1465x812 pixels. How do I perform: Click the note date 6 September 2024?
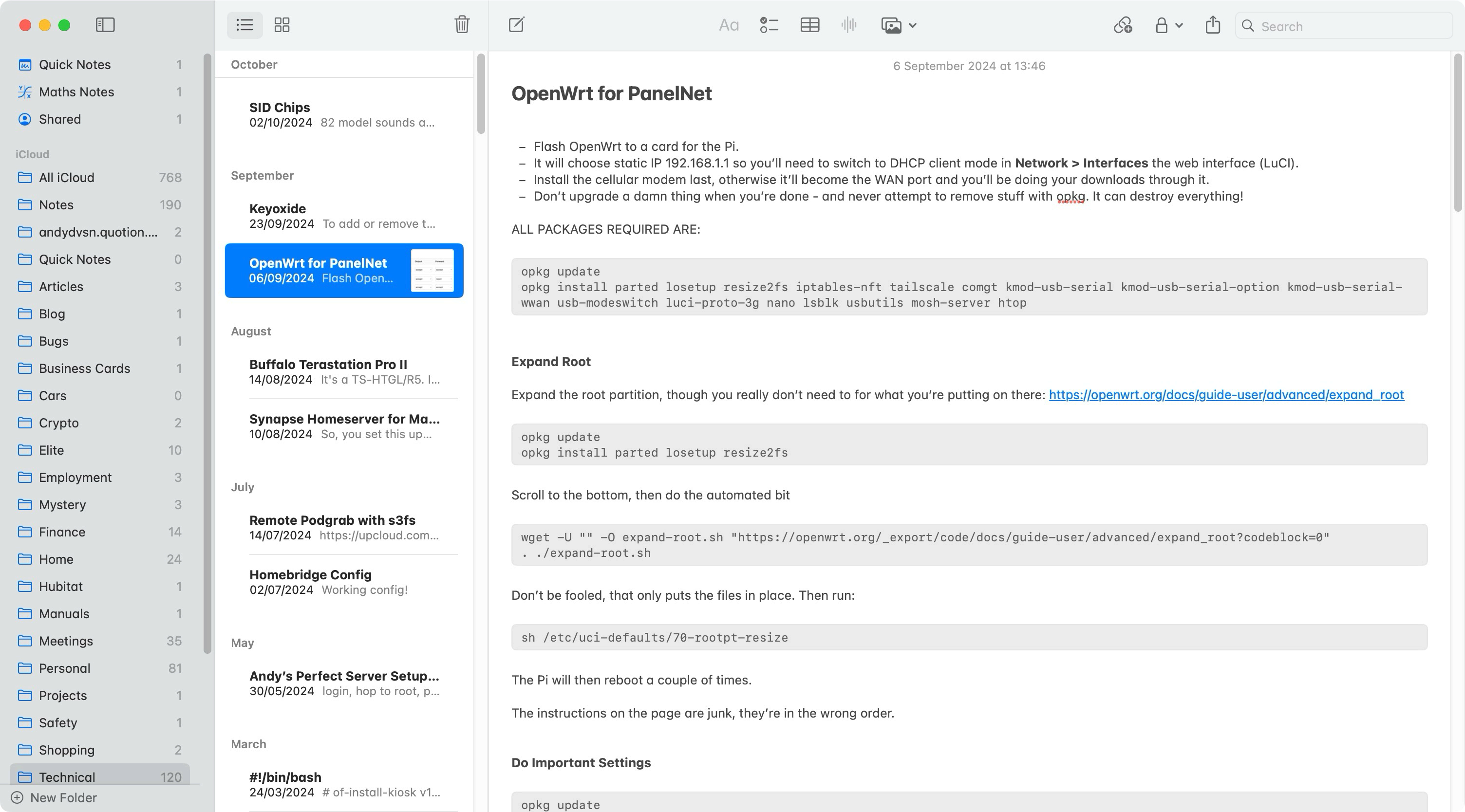pos(969,66)
